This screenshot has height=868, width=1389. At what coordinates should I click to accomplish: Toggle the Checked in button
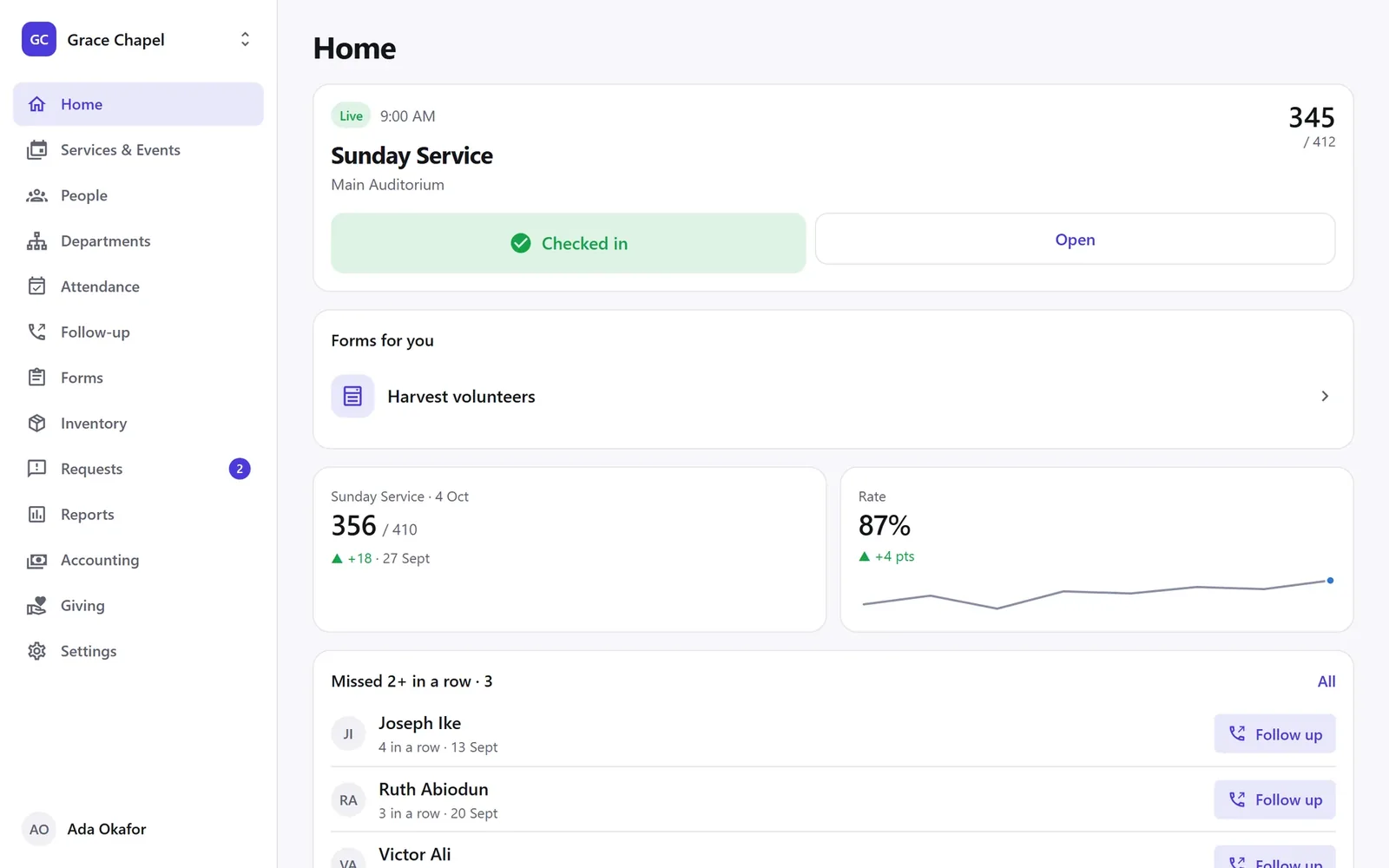click(x=569, y=243)
